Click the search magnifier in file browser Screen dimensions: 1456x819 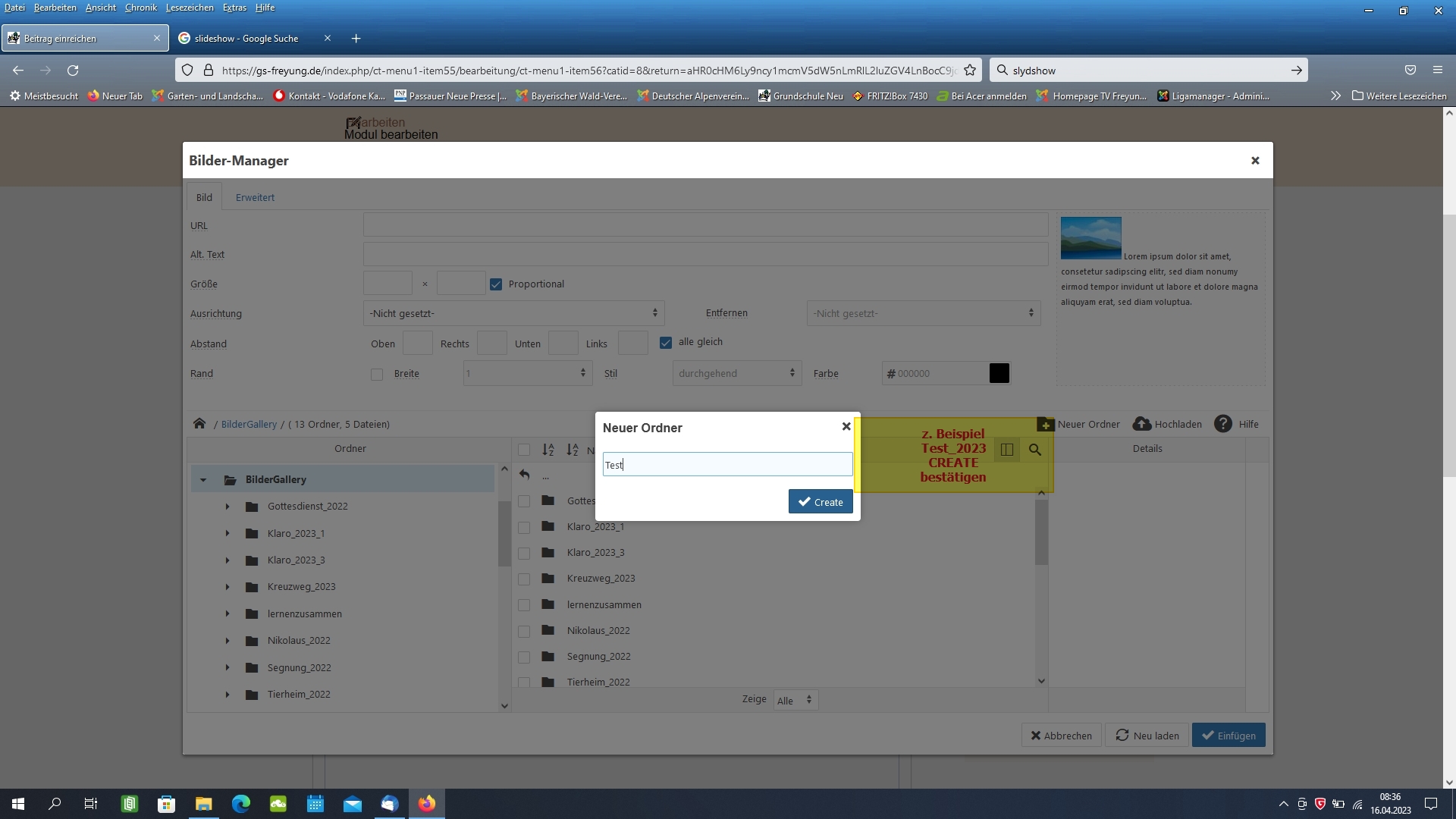pos(1034,450)
